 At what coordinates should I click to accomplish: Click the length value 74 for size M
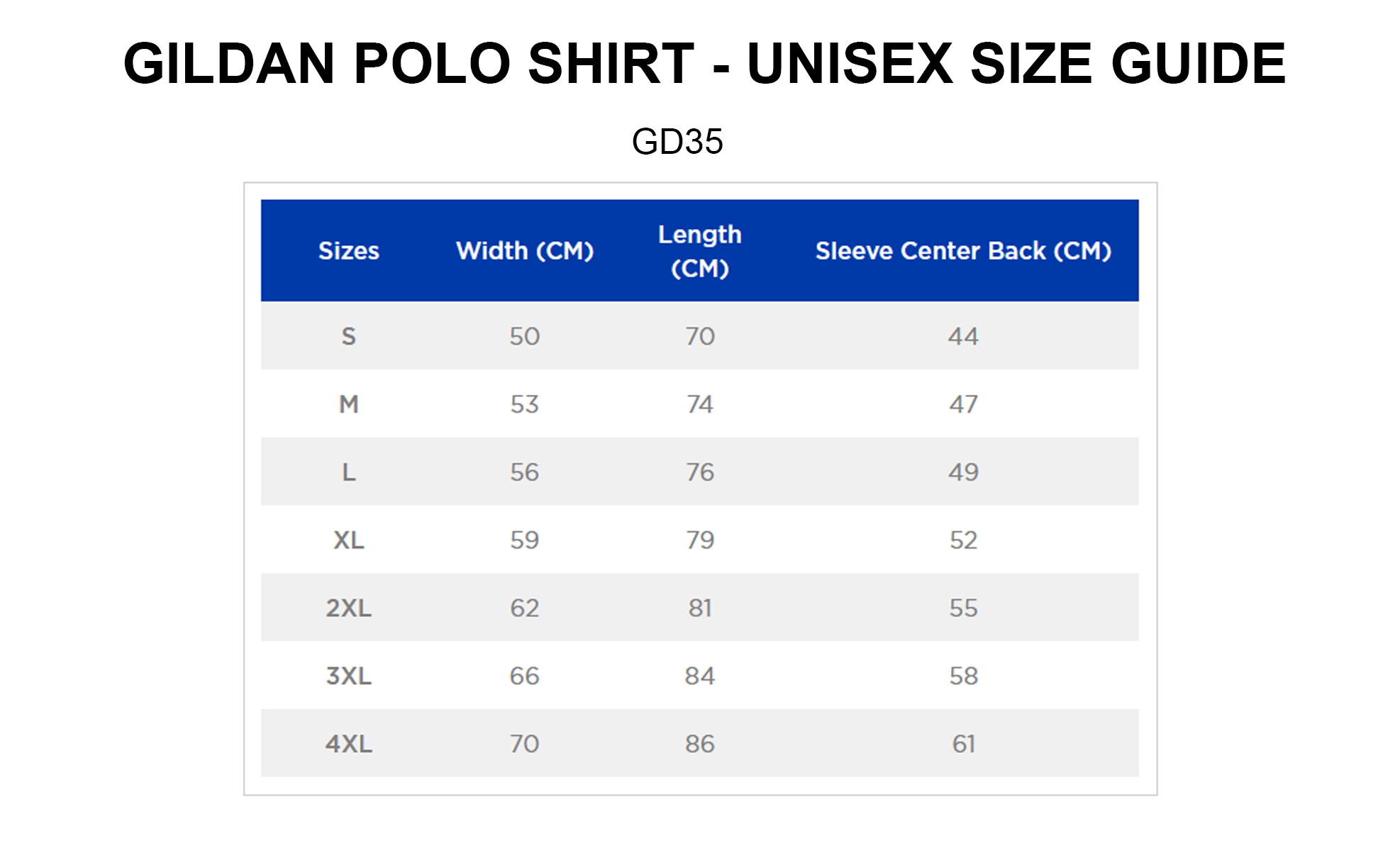pos(699,404)
